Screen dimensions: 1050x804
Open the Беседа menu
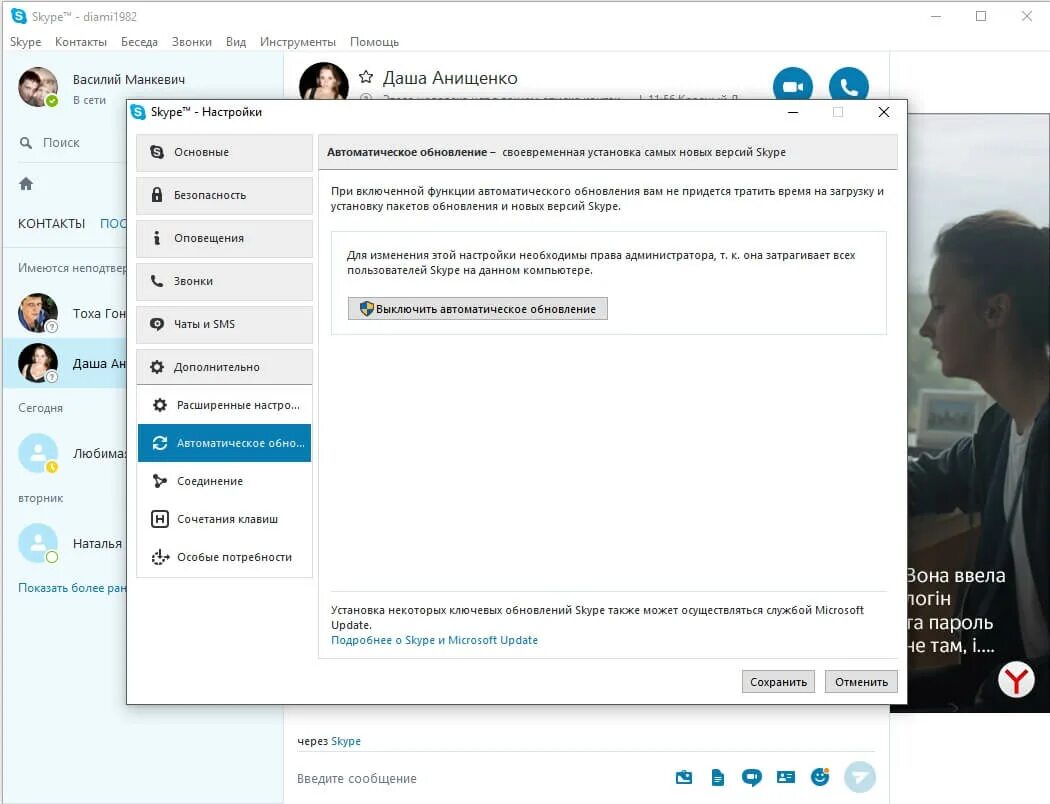coord(139,42)
